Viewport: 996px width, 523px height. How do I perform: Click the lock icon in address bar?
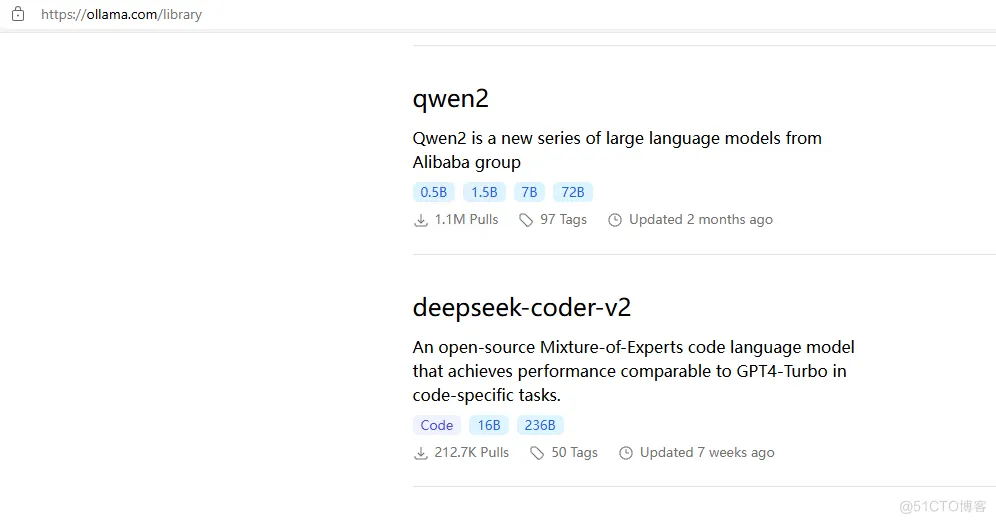click(x=18, y=14)
